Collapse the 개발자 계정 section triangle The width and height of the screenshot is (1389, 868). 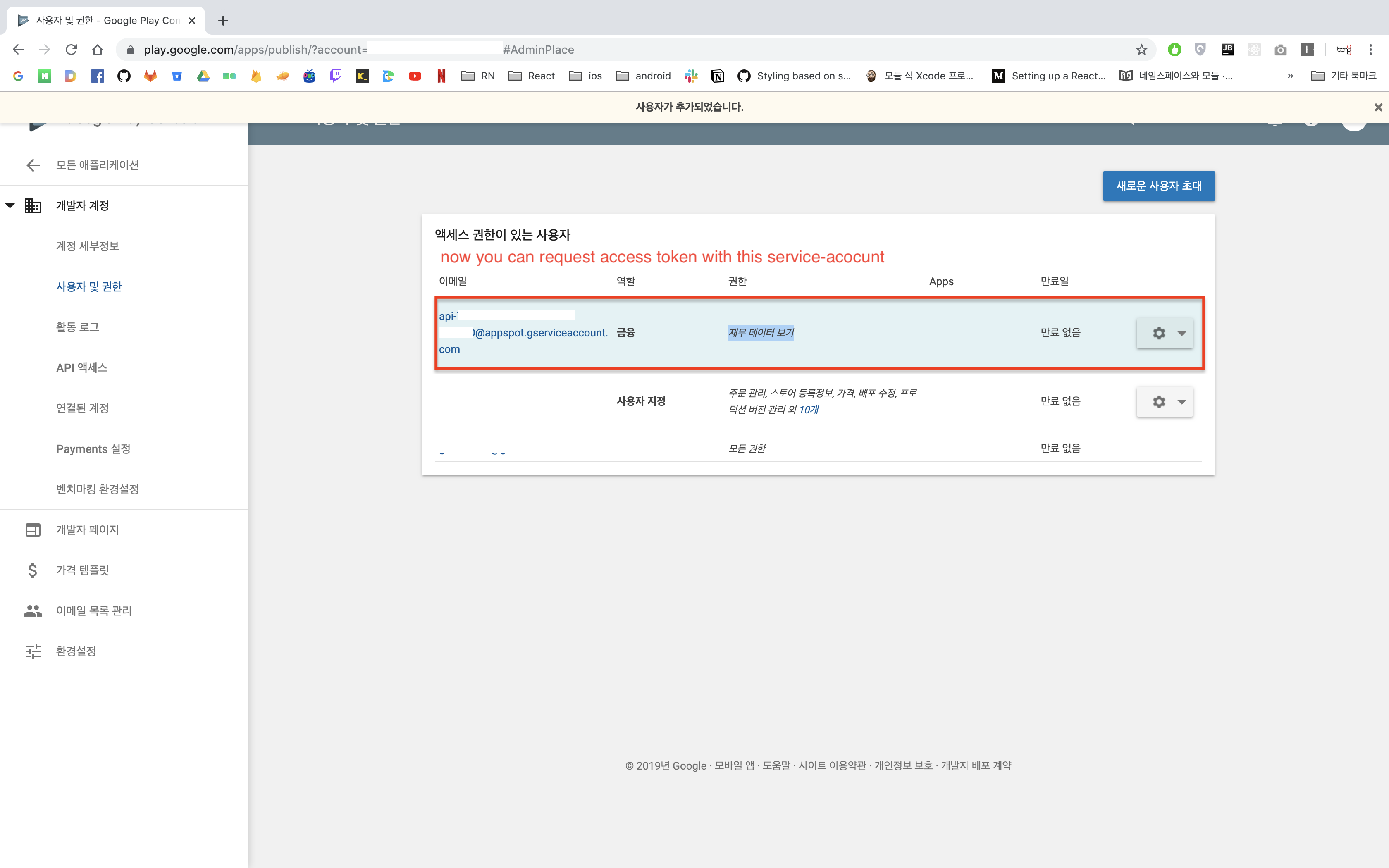[10, 205]
